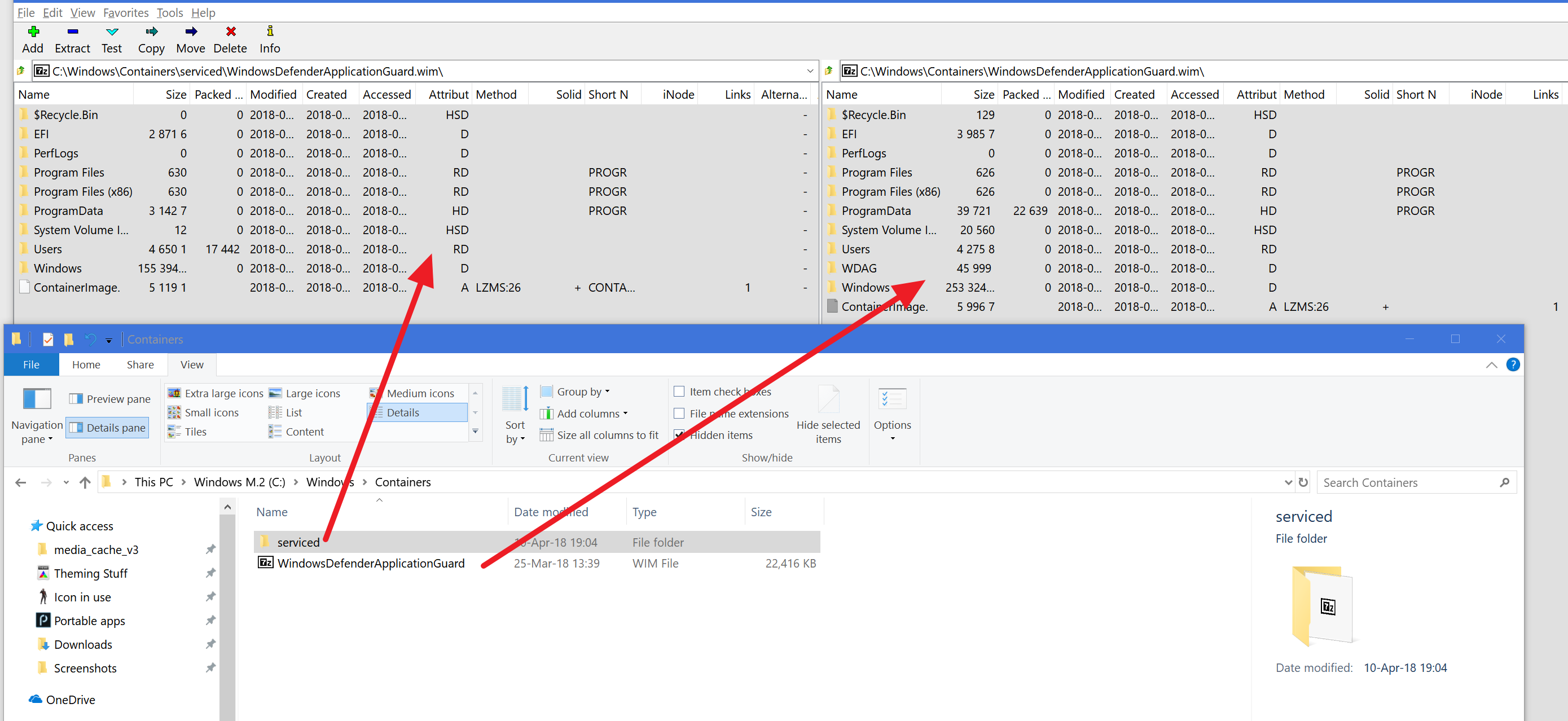The height and width of the screenshot is (721, 1568).
Task: Select Extra large icons layout
Action: point(216,394)
